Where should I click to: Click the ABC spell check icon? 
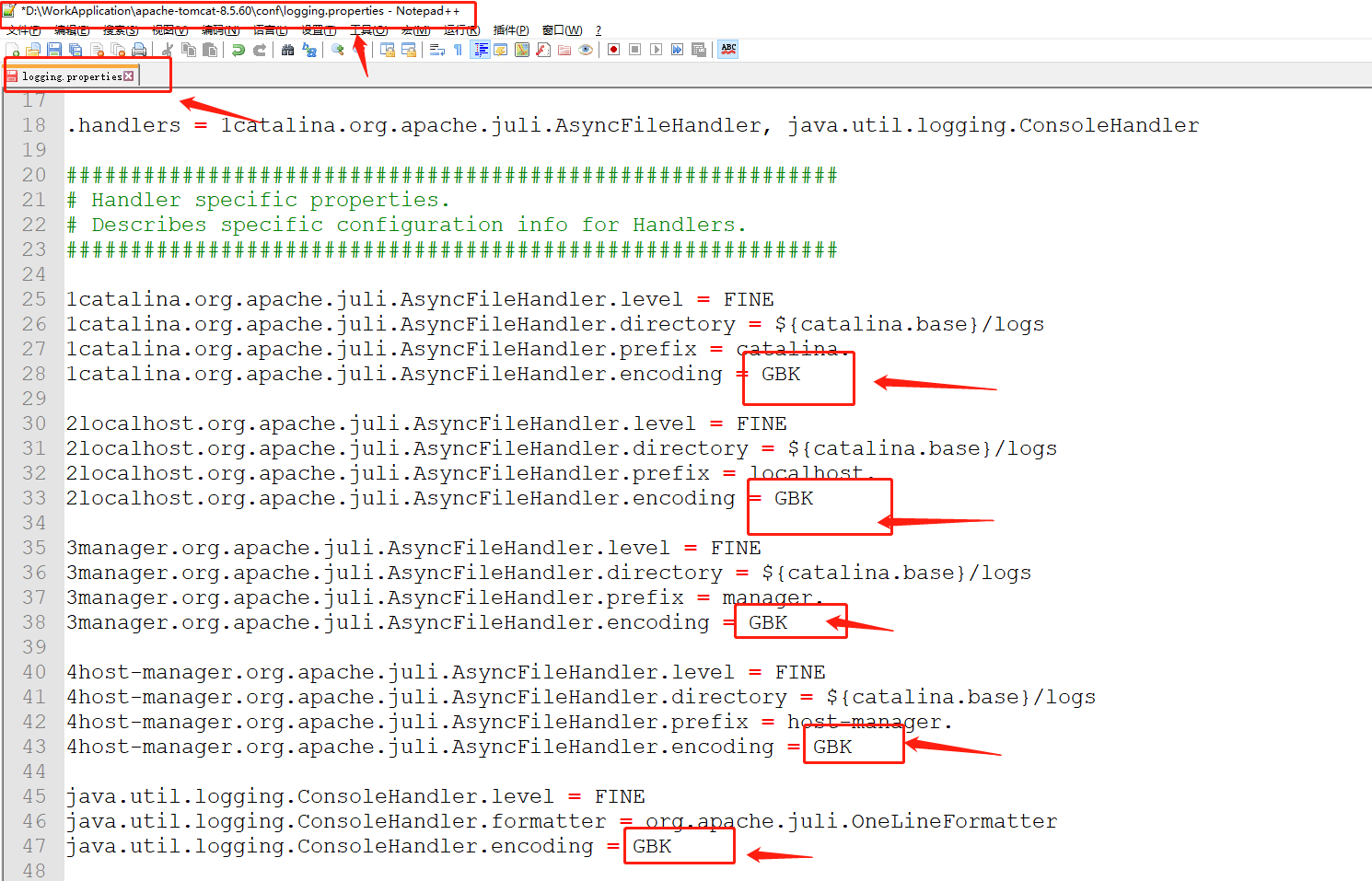point(728,50)
